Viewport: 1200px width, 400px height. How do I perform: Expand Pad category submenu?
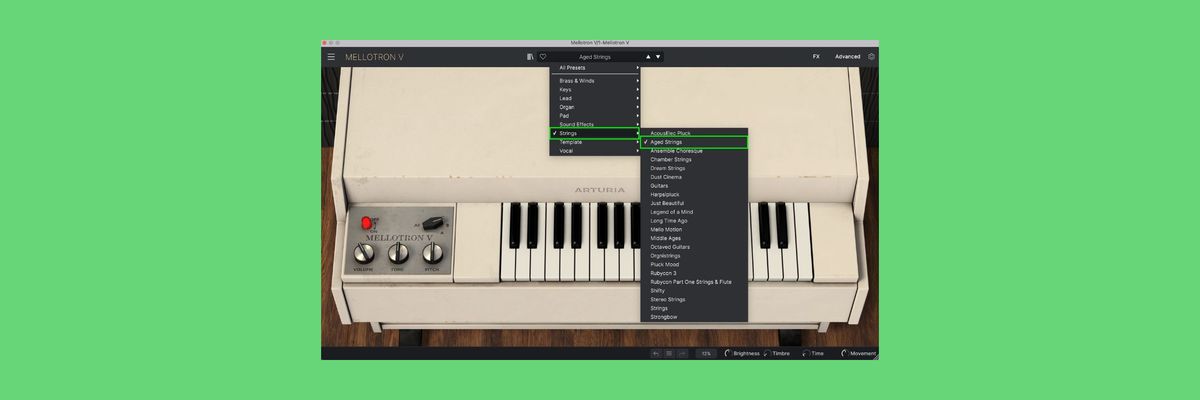(595, 116)
